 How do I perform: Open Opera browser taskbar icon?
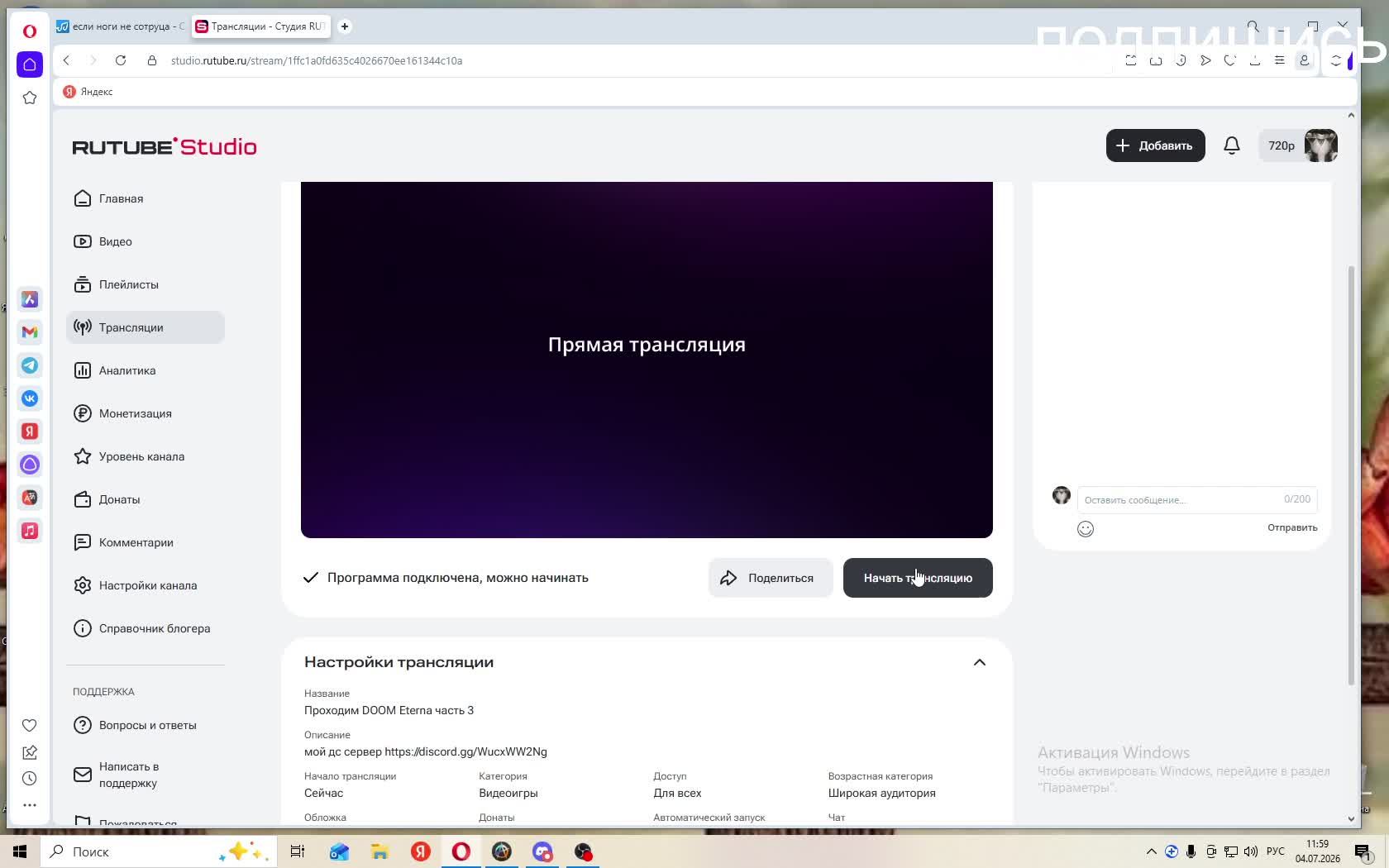point(461,851)
